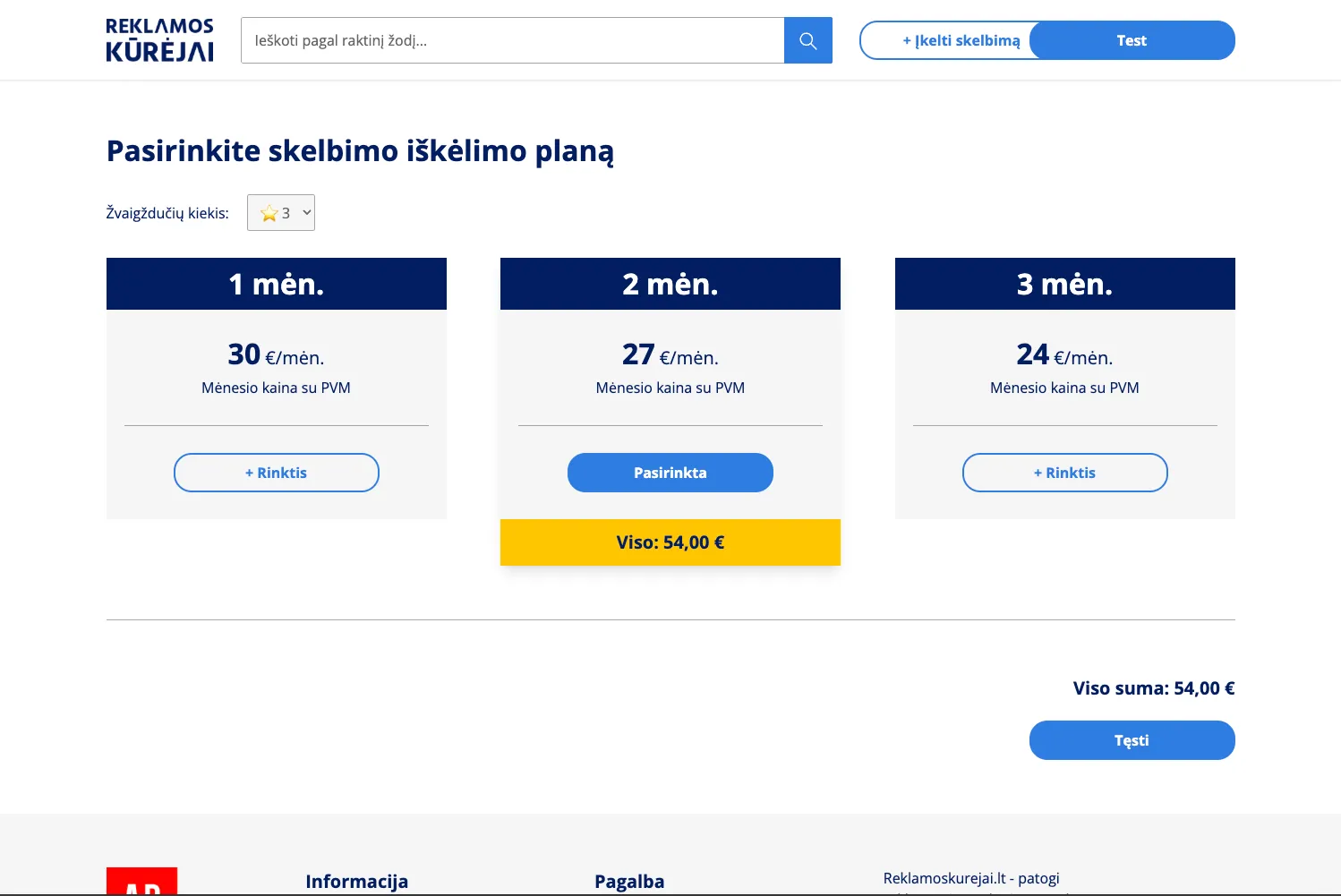Deselect the active 2 mėn. Pasirinkta plan
Image resolution: width=1341 pixels, height=896 pixels.
click(670, 473)
